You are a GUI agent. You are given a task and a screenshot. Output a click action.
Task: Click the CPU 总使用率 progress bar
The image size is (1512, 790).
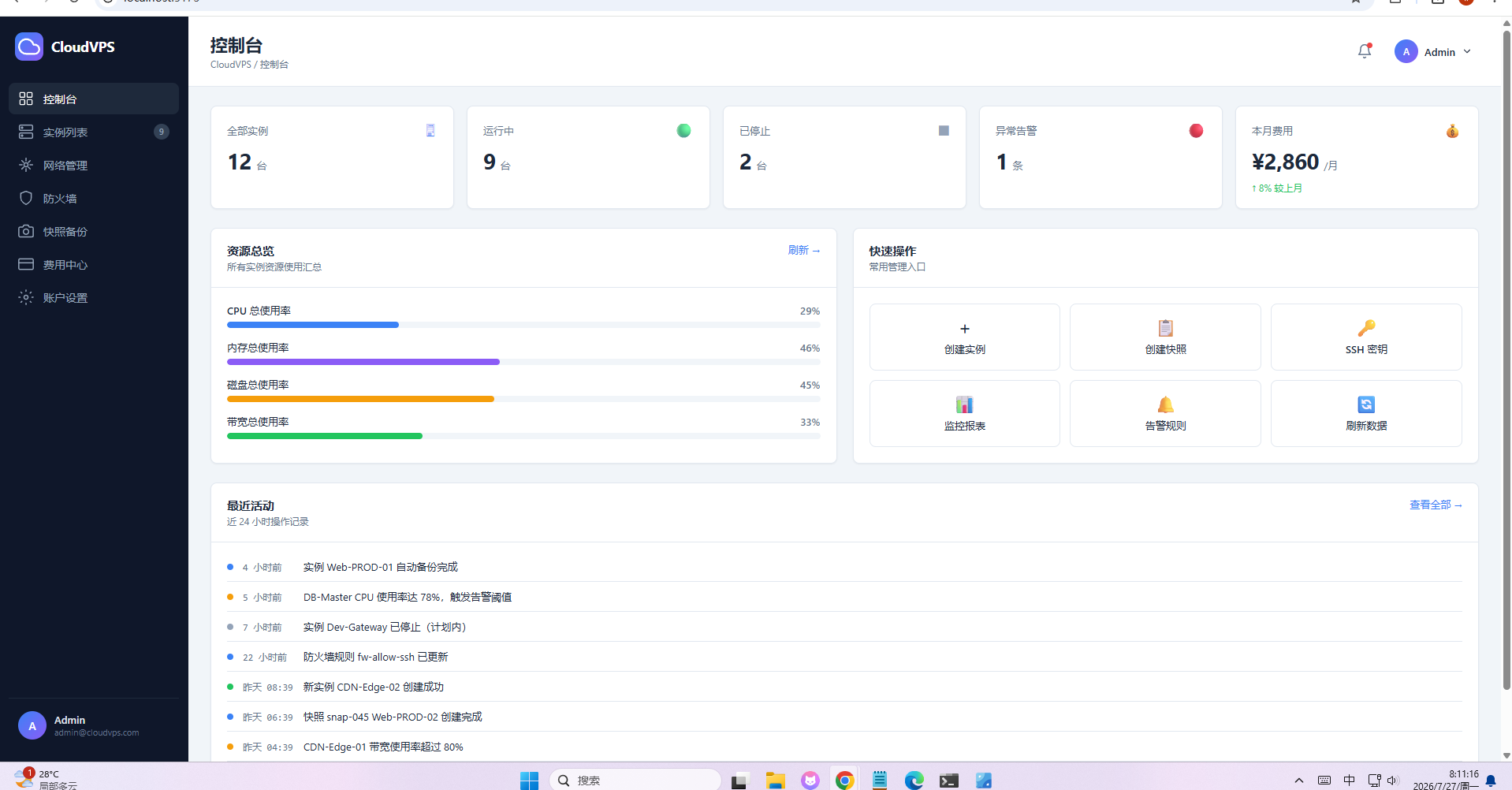tap(523, 325)
